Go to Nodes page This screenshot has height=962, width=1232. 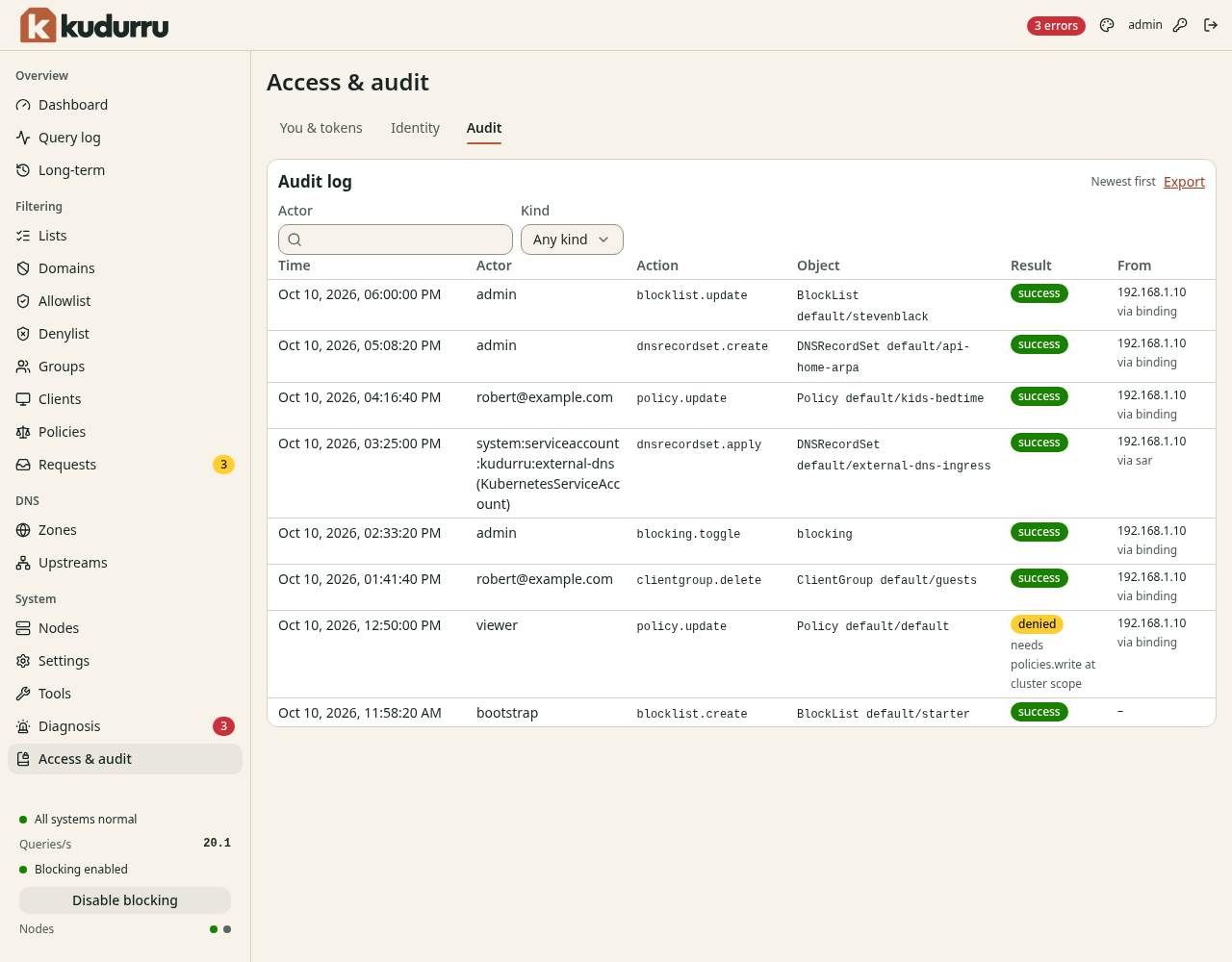point(125,628)
